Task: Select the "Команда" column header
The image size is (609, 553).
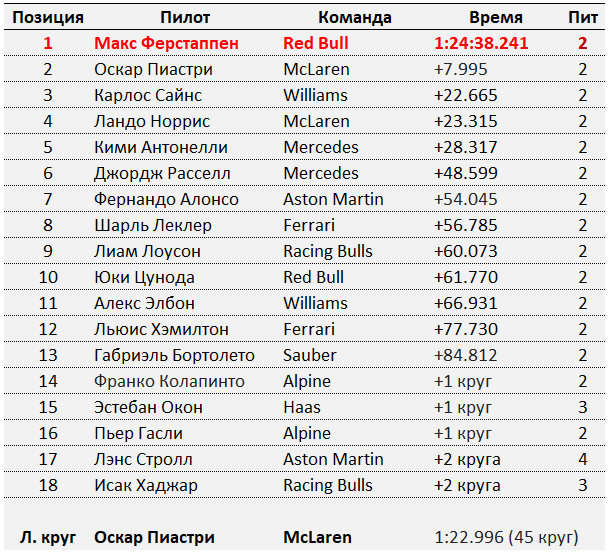Action: (x=354, y=17)
